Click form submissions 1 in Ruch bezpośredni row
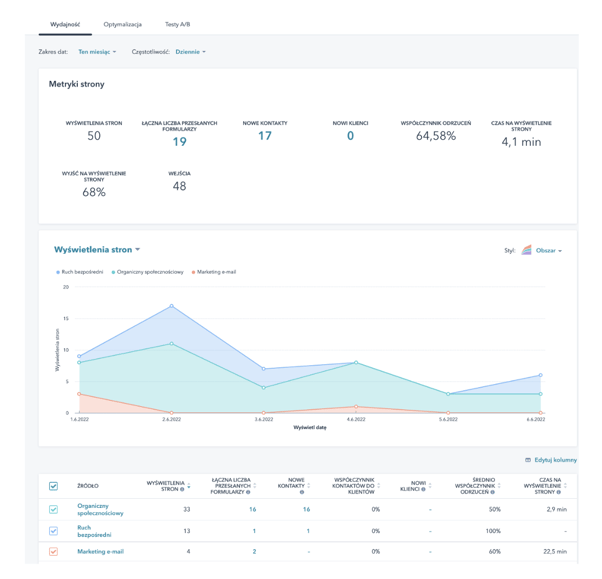The height and width of the screenshot is (579, 602). [x=254, y=531]
